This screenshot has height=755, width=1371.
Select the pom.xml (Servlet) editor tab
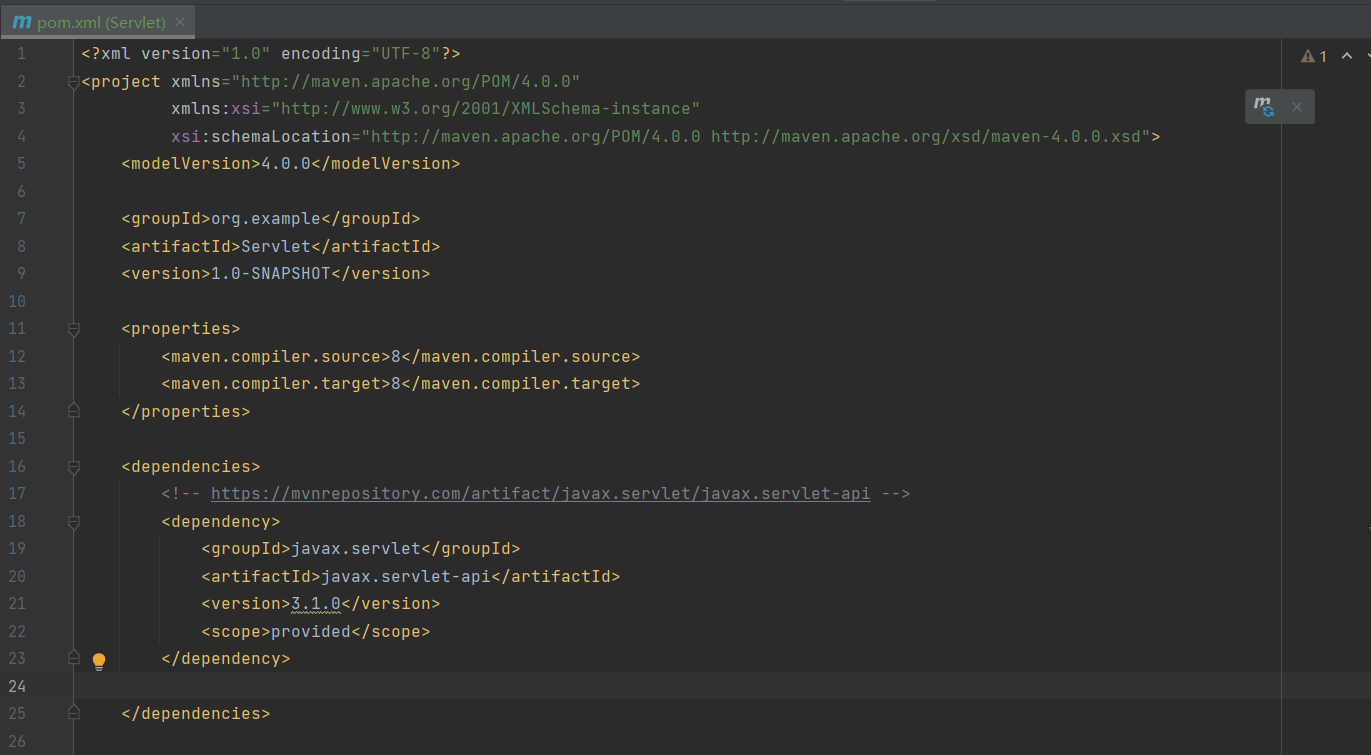point(101,22)
